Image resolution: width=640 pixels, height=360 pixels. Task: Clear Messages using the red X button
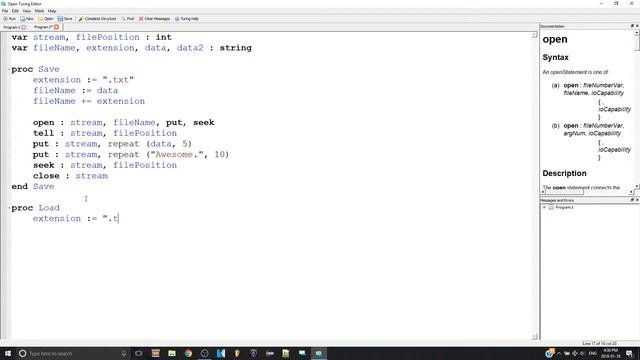click(154, 19)
